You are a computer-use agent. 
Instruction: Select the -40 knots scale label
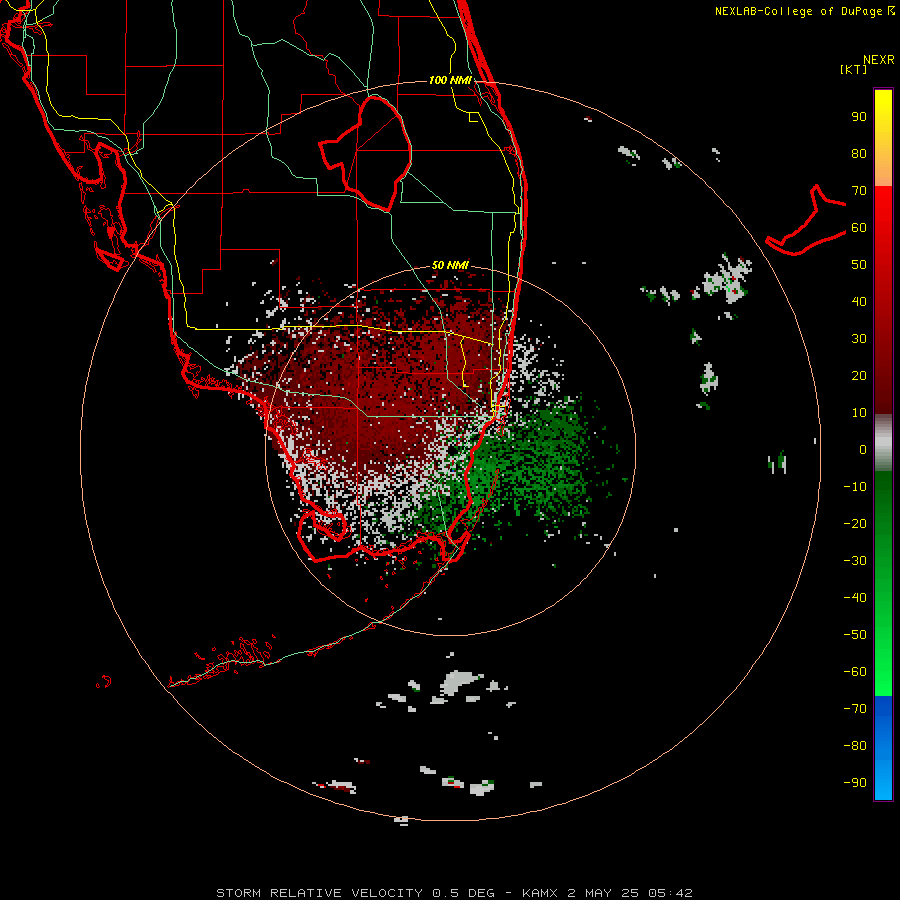click(x=855, y=598)
